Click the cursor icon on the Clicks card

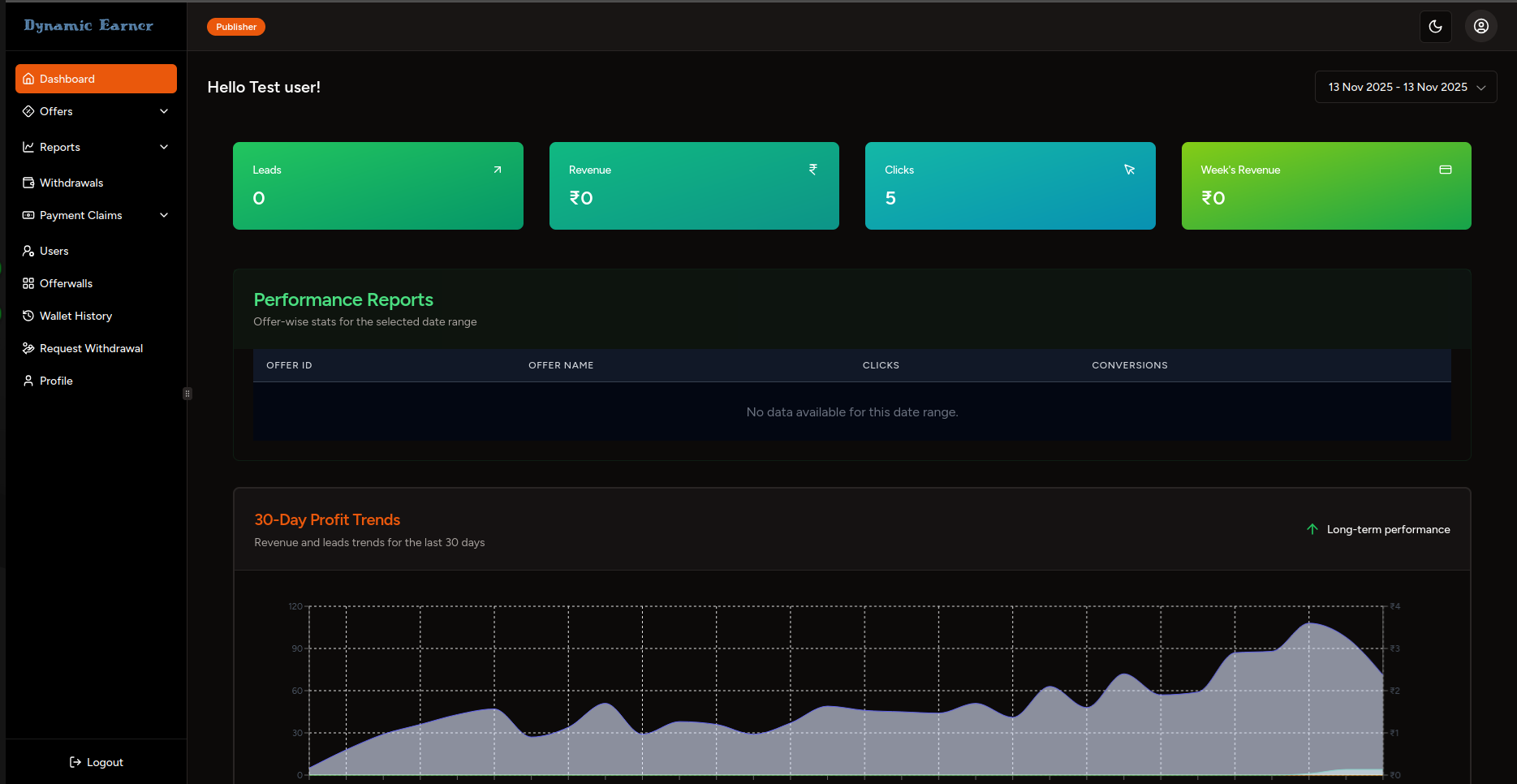pos(1129,170)
